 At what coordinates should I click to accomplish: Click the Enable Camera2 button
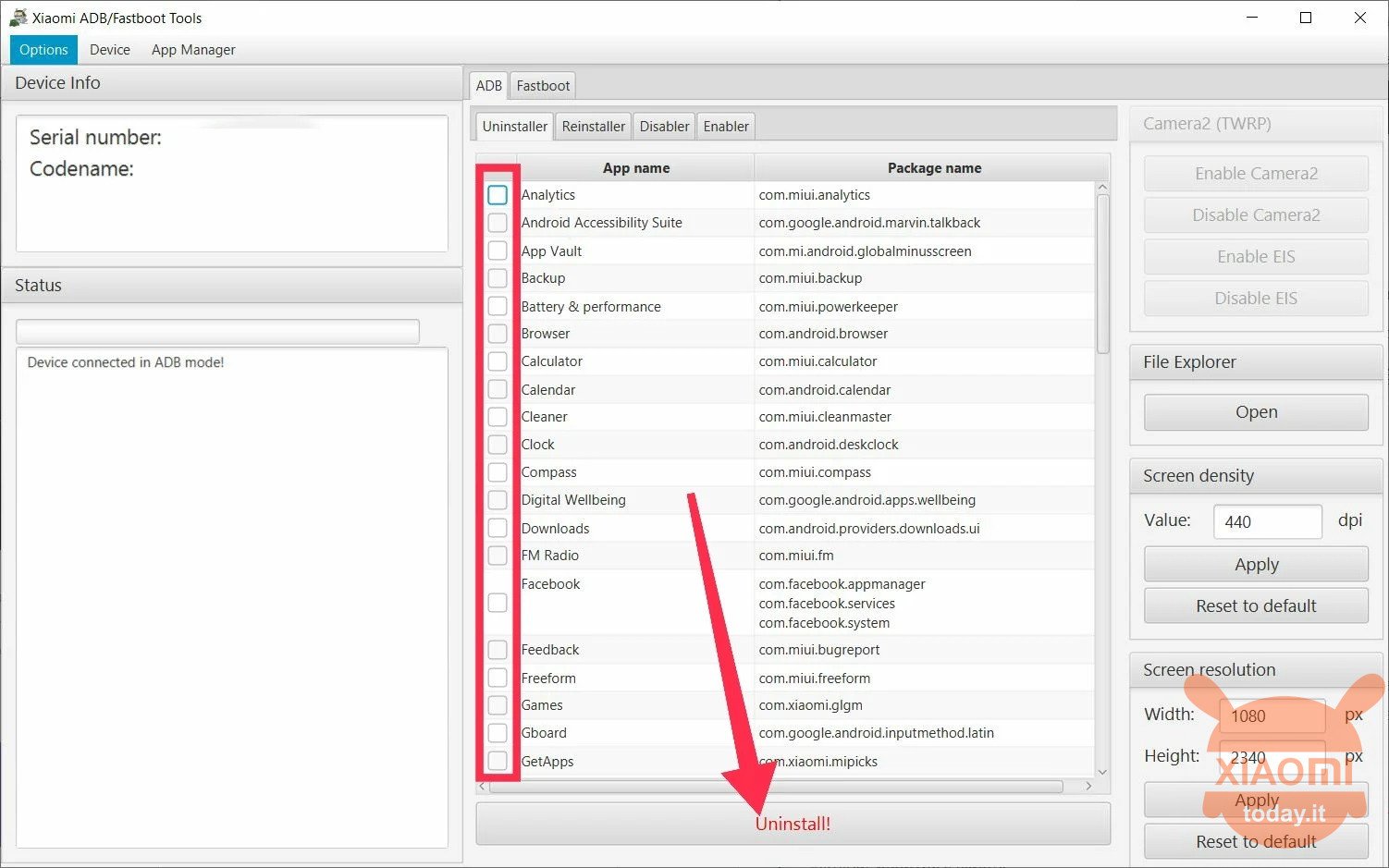1256,174
